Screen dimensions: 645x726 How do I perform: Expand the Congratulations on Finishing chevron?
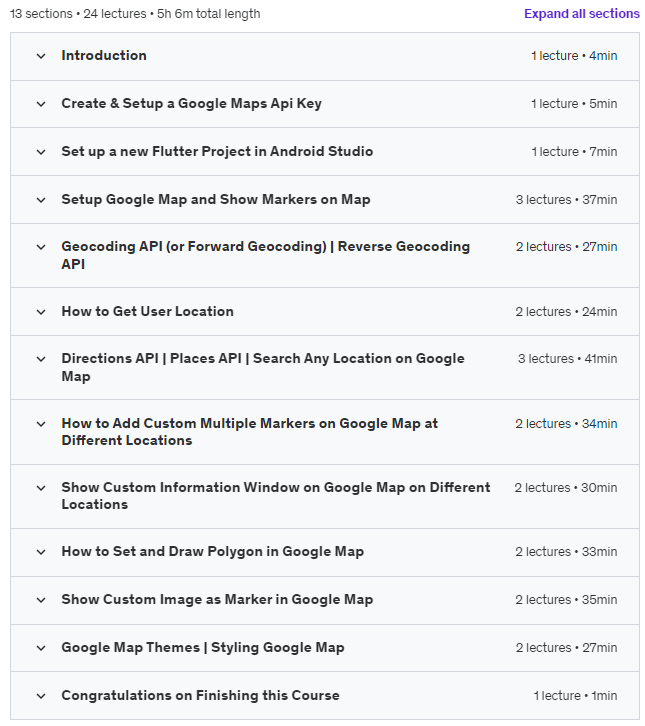pyautogui.click(x=41, y=696)
